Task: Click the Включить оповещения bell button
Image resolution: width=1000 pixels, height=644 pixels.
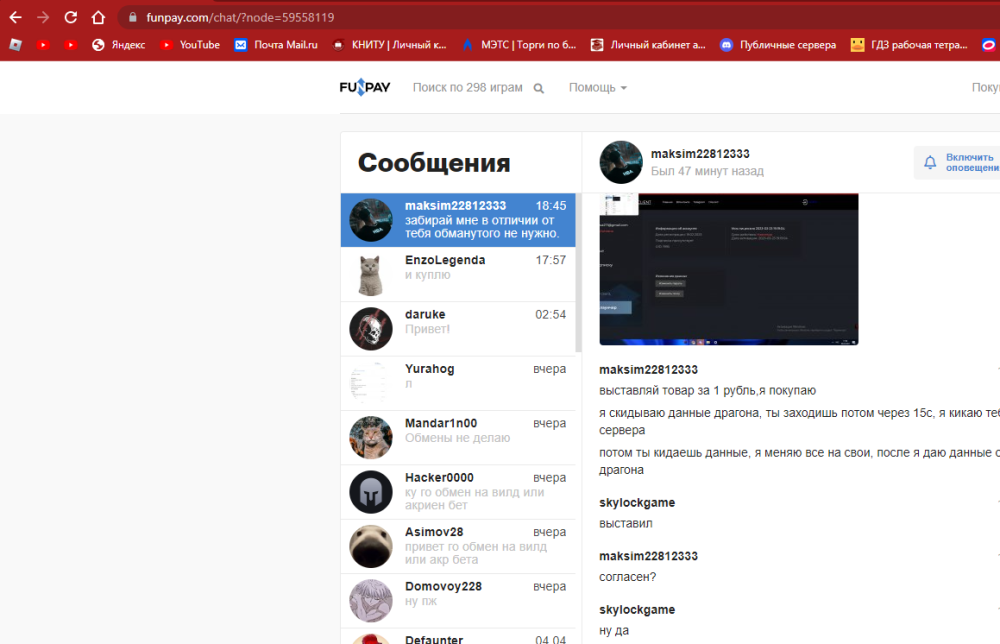Action: [958, 163]
